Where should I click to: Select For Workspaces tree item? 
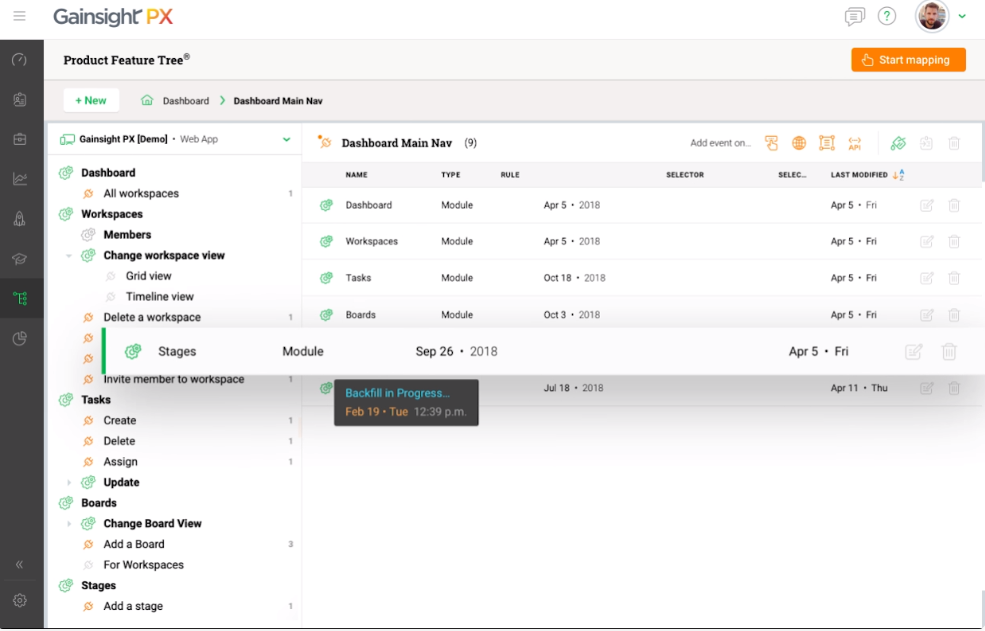pyautogui.click(x=144, y=565)
